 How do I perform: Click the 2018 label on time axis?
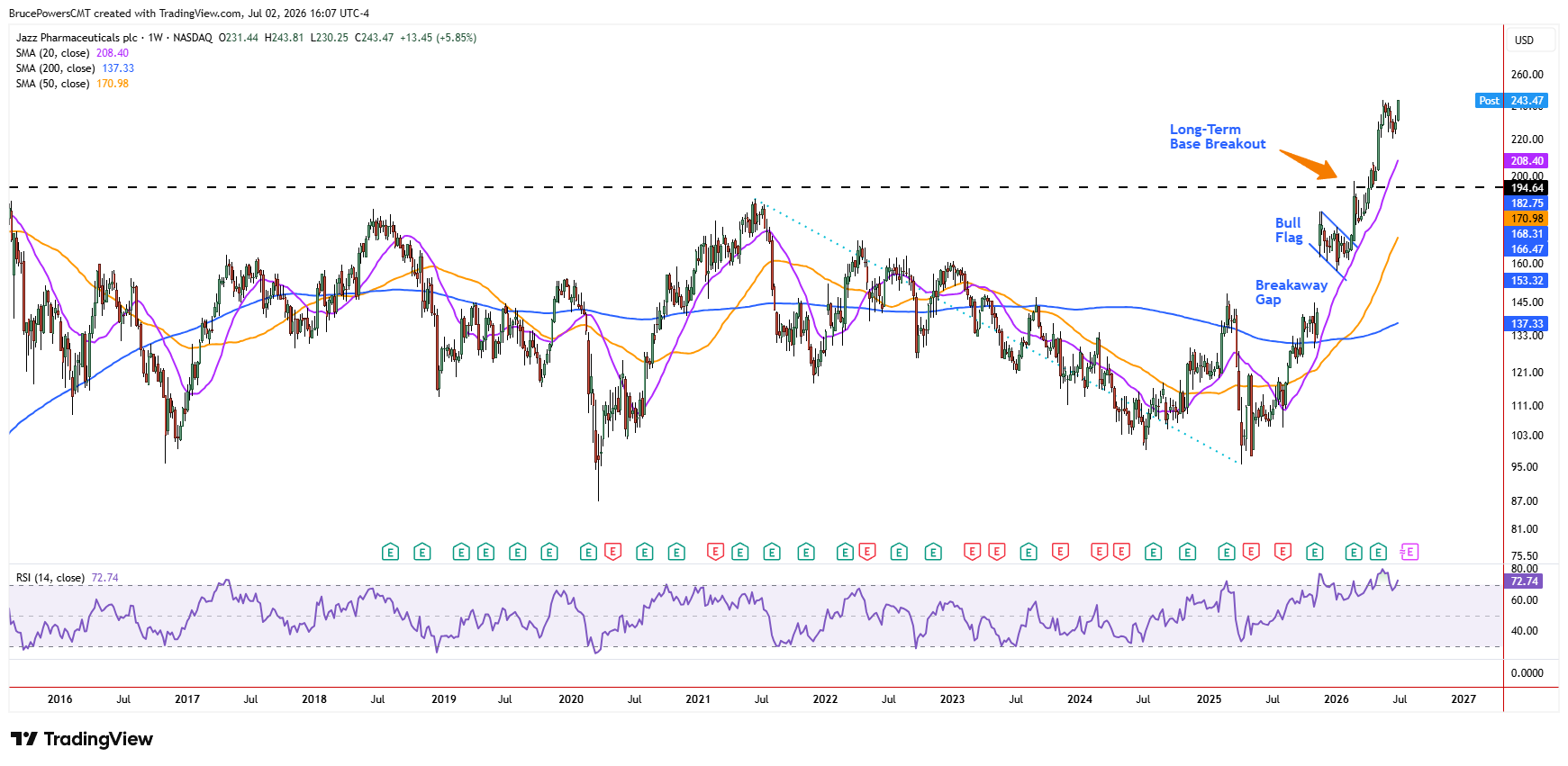(314, 699)
